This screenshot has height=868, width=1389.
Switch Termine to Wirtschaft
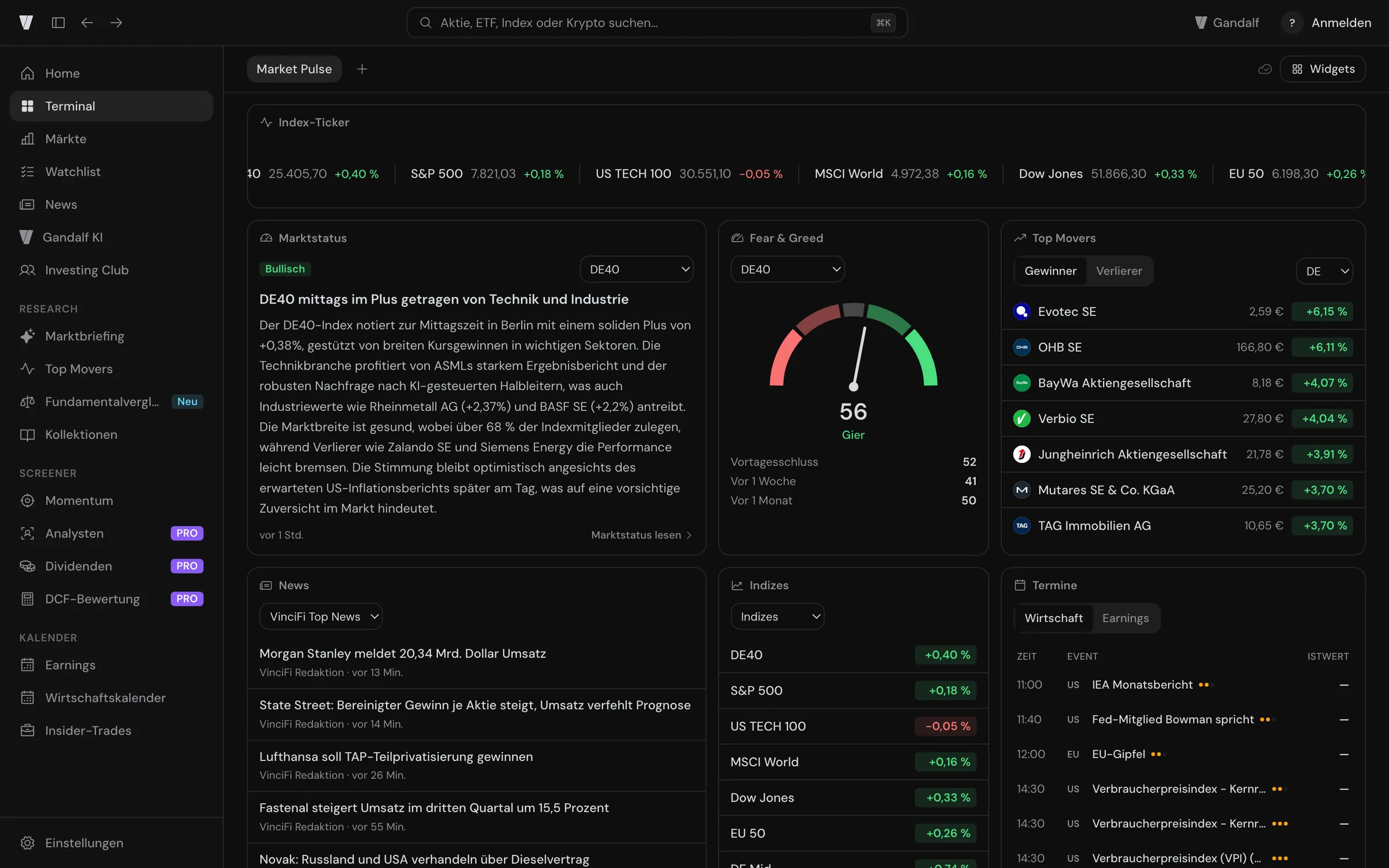pyautogui.click(x=1053, y=618)
